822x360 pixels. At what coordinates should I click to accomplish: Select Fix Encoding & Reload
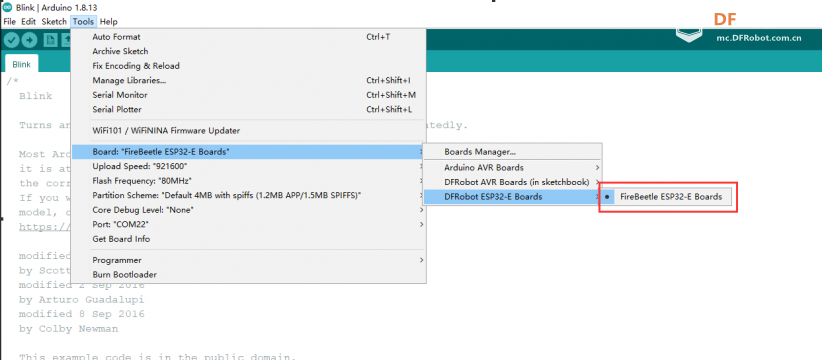tap(248, 66)
